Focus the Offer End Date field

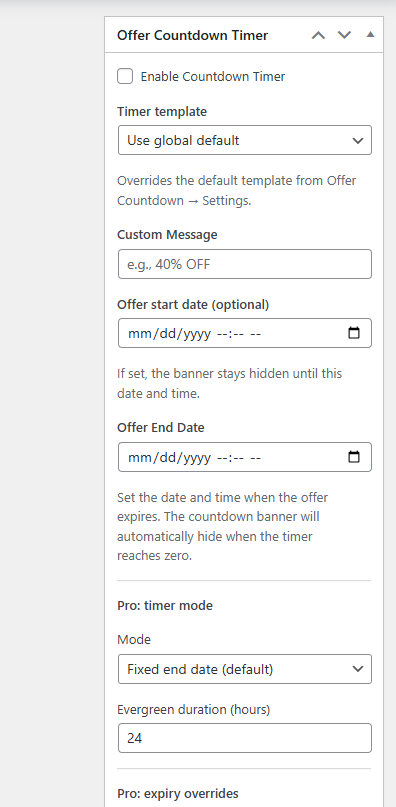245,457
